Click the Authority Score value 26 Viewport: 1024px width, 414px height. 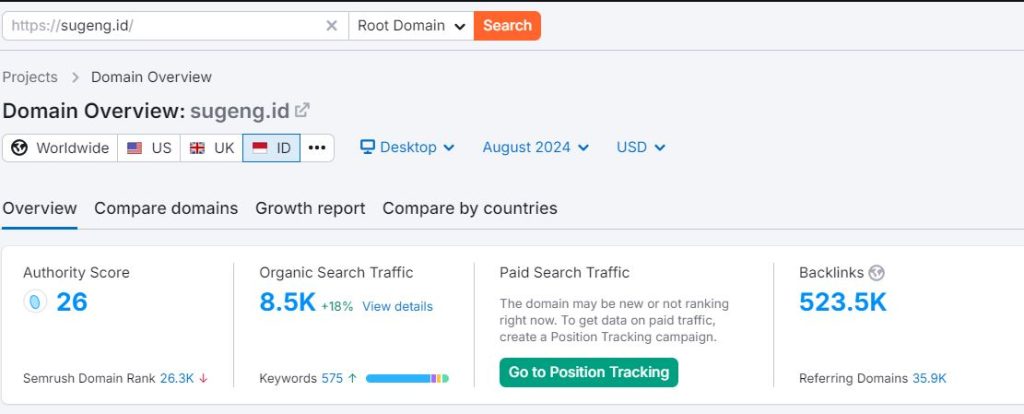click(72, 302)
